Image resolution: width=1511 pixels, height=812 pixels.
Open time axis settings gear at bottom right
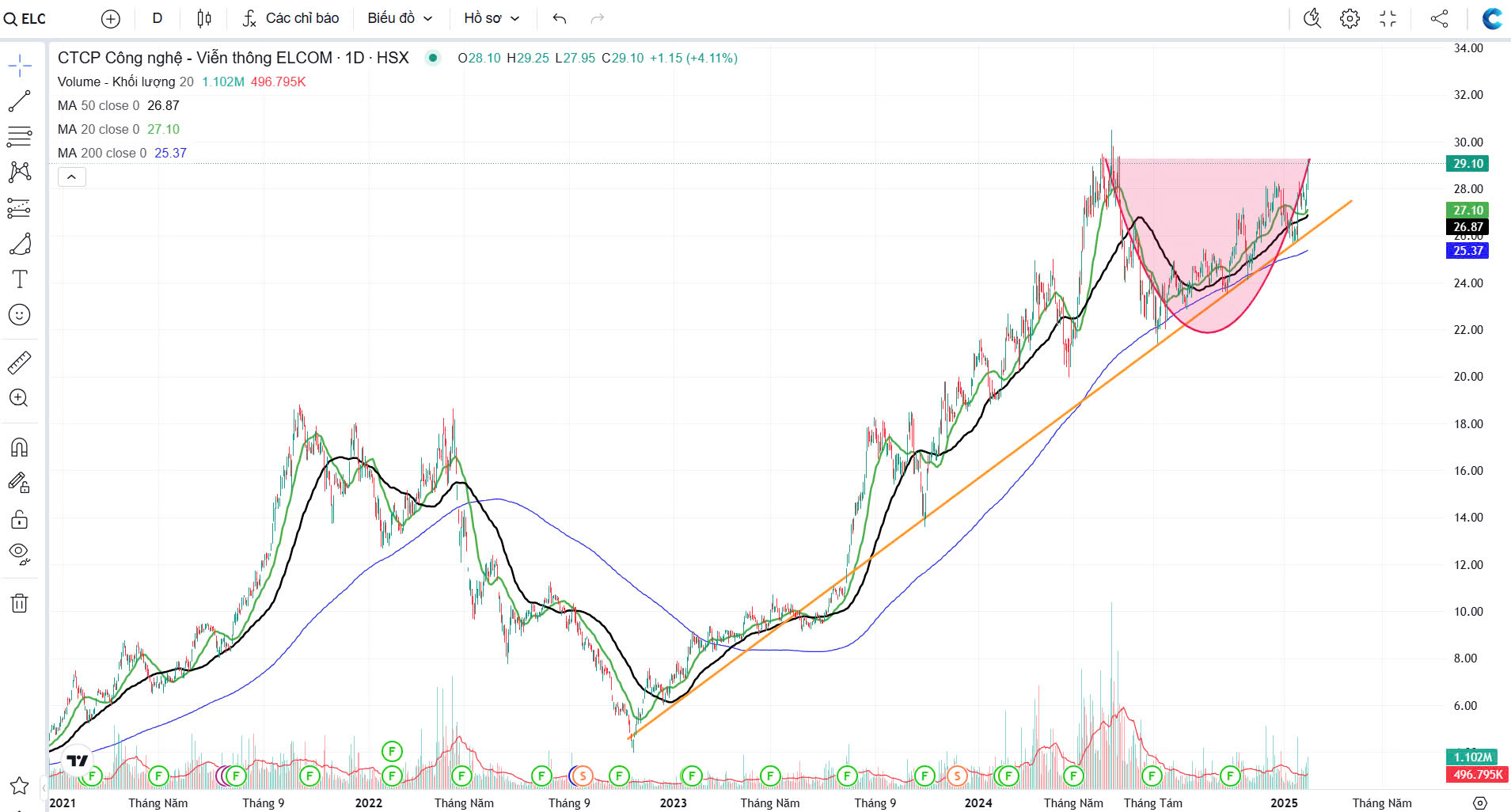tap(1480, 803)
